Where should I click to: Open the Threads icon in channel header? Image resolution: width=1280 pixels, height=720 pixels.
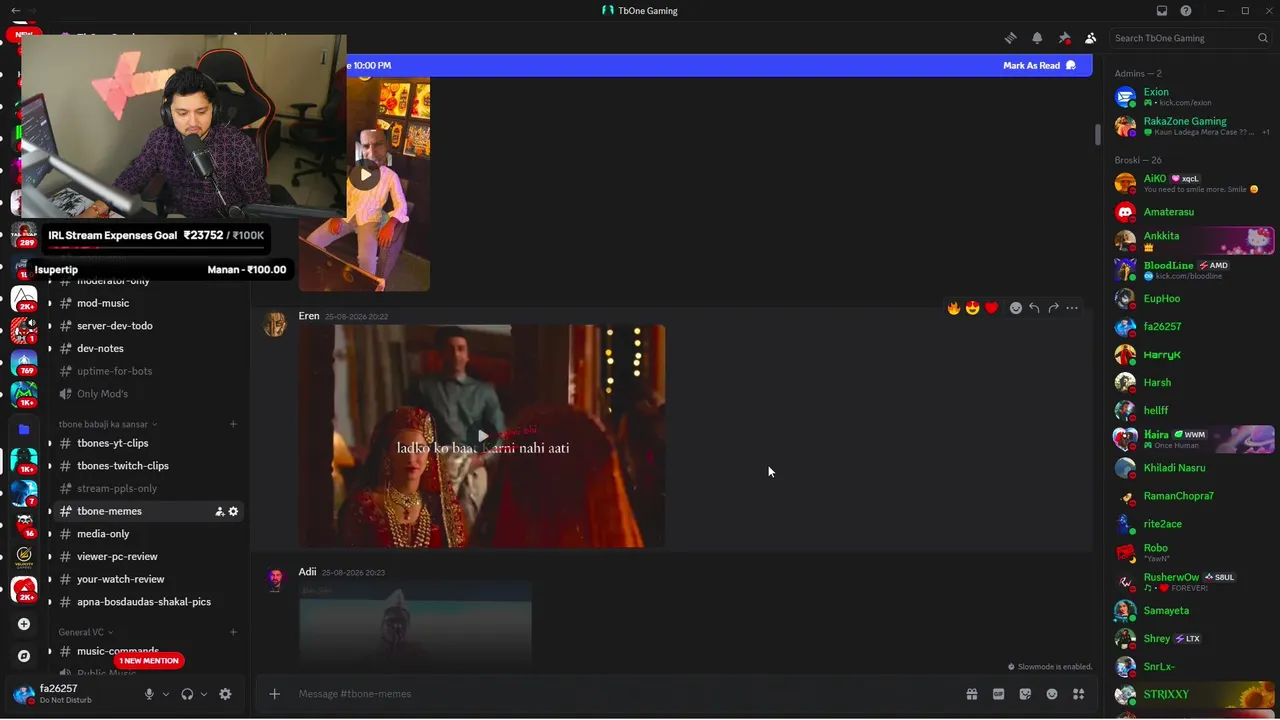[1010, 38]
